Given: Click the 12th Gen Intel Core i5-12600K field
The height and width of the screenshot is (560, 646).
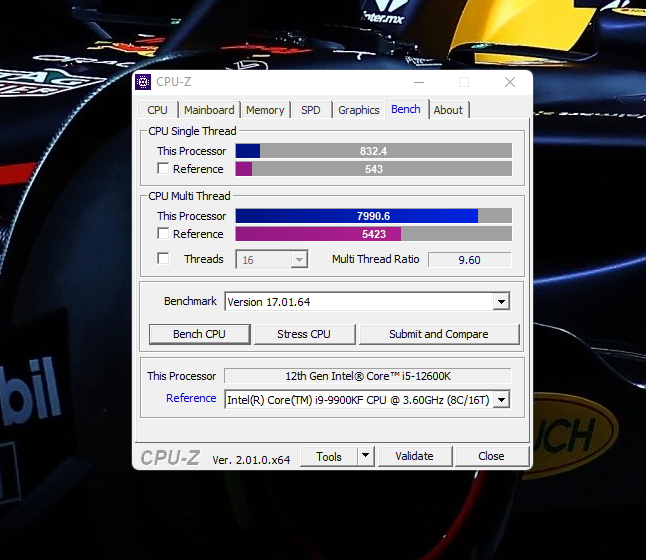Looking at the screenshot, I should [368, 376].
